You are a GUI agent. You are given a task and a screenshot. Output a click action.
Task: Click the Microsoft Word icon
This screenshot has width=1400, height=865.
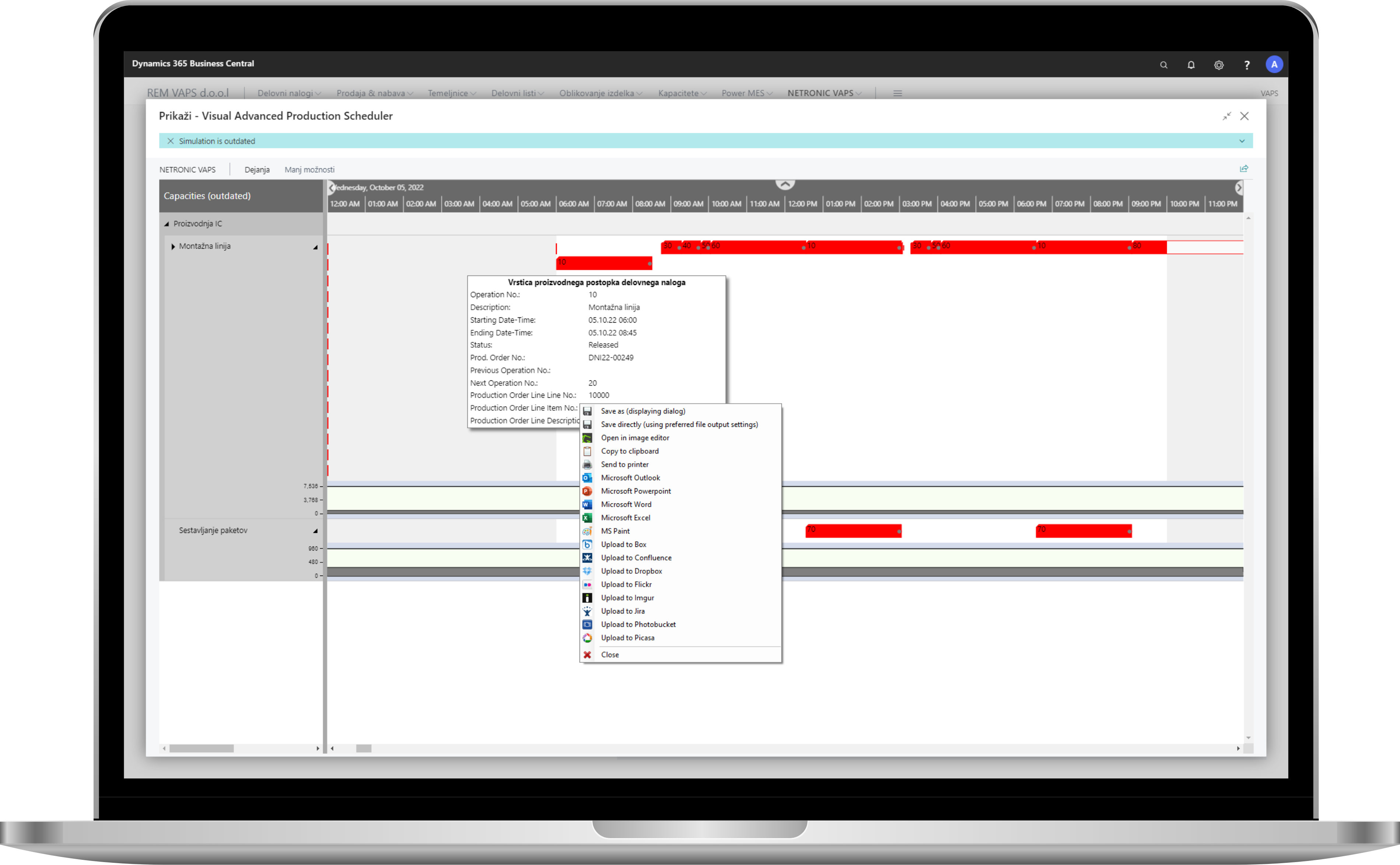587,504
